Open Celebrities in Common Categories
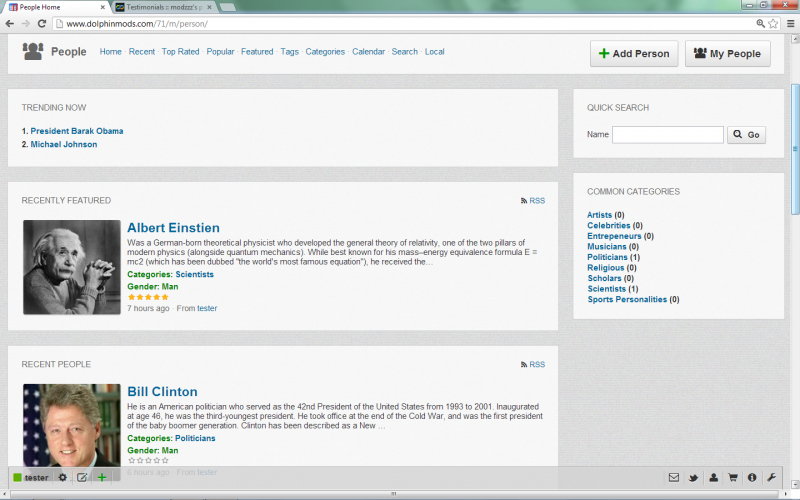The image size is (800, 500). click(x=609, y=226)
